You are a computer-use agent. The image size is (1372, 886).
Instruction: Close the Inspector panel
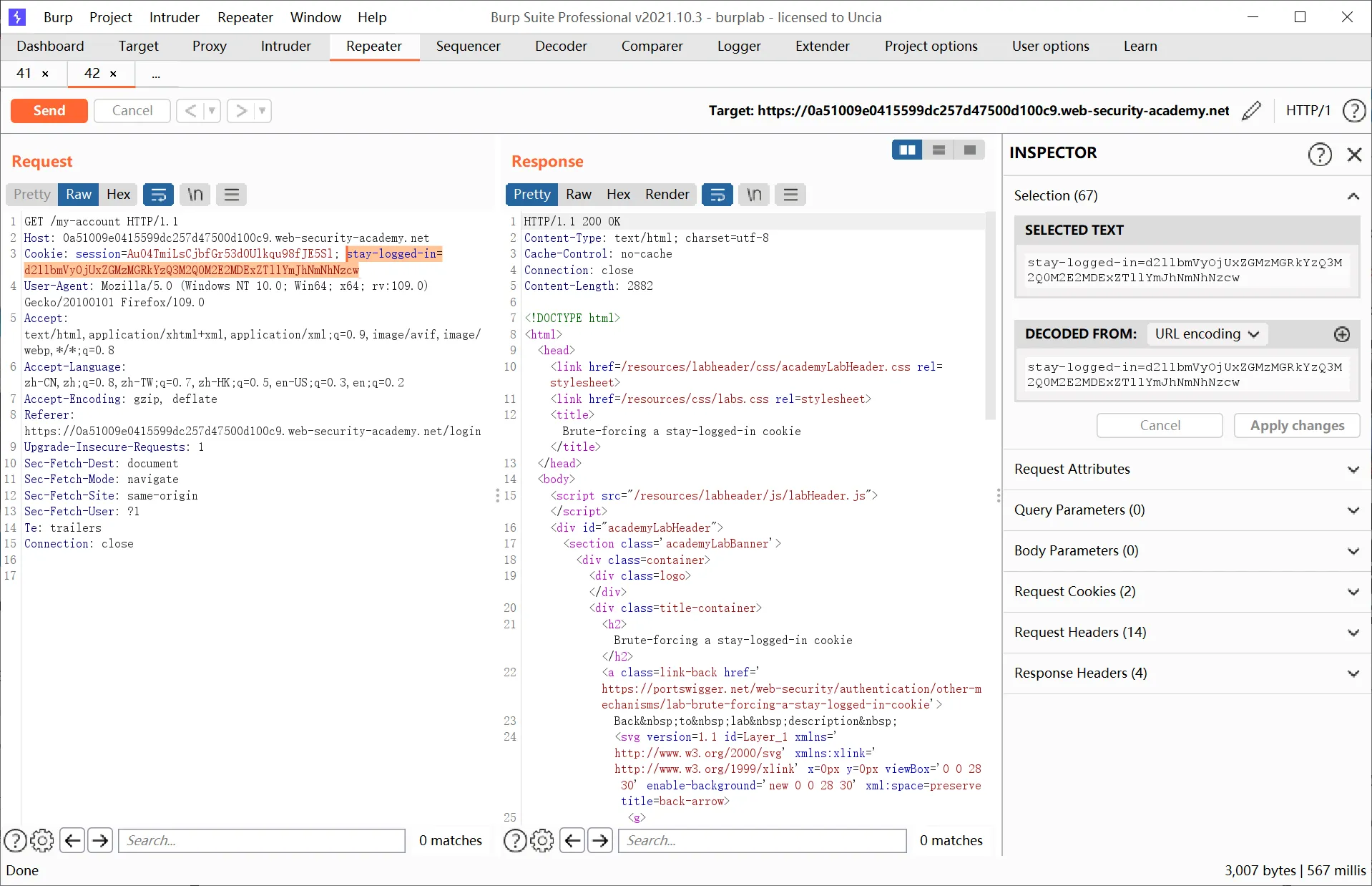(1354, 155)
